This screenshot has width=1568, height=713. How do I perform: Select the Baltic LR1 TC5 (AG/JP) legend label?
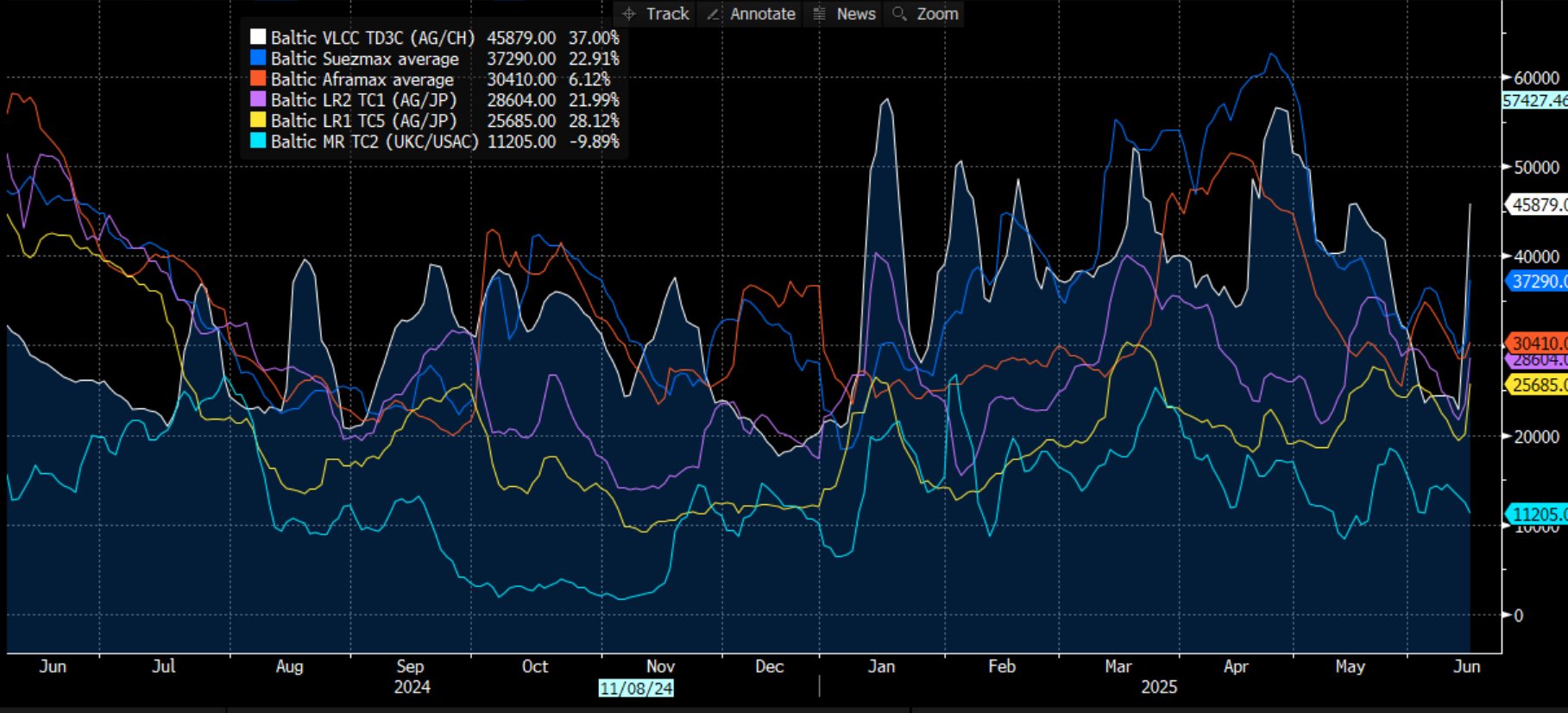[x=364, y=121]
